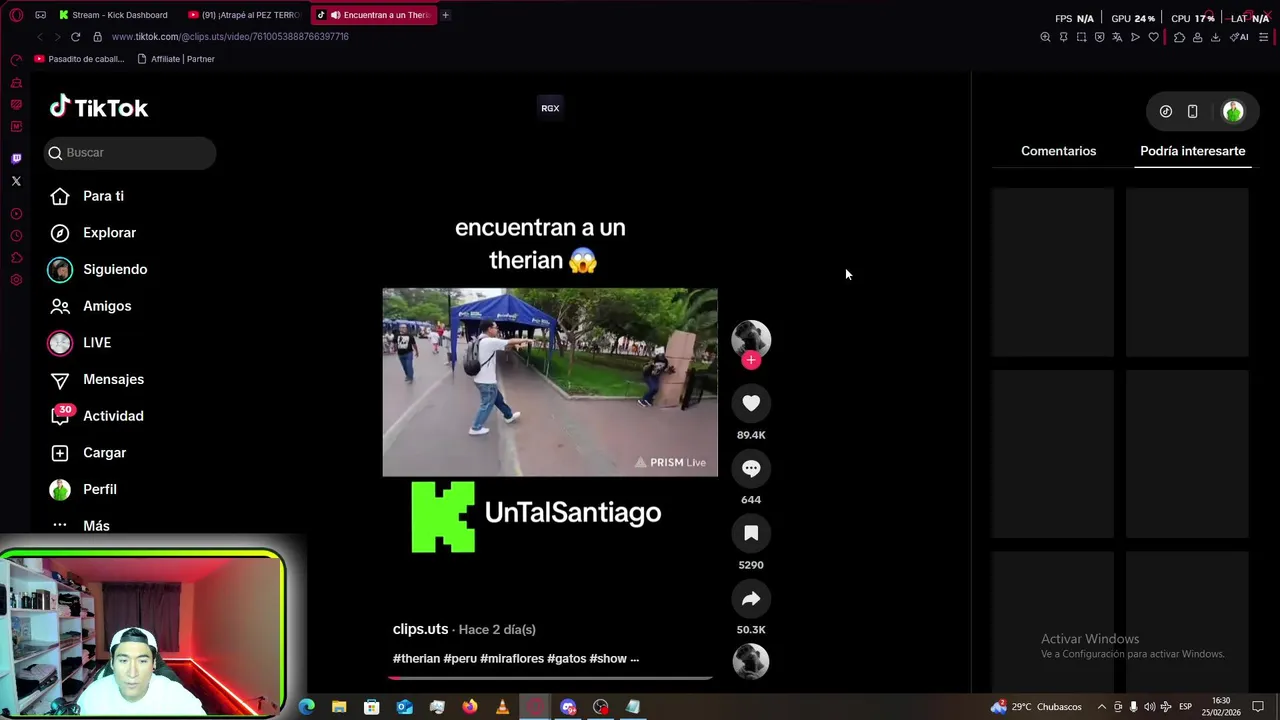
Task: Open the browser downloads icon
Action: point(1215,37)
